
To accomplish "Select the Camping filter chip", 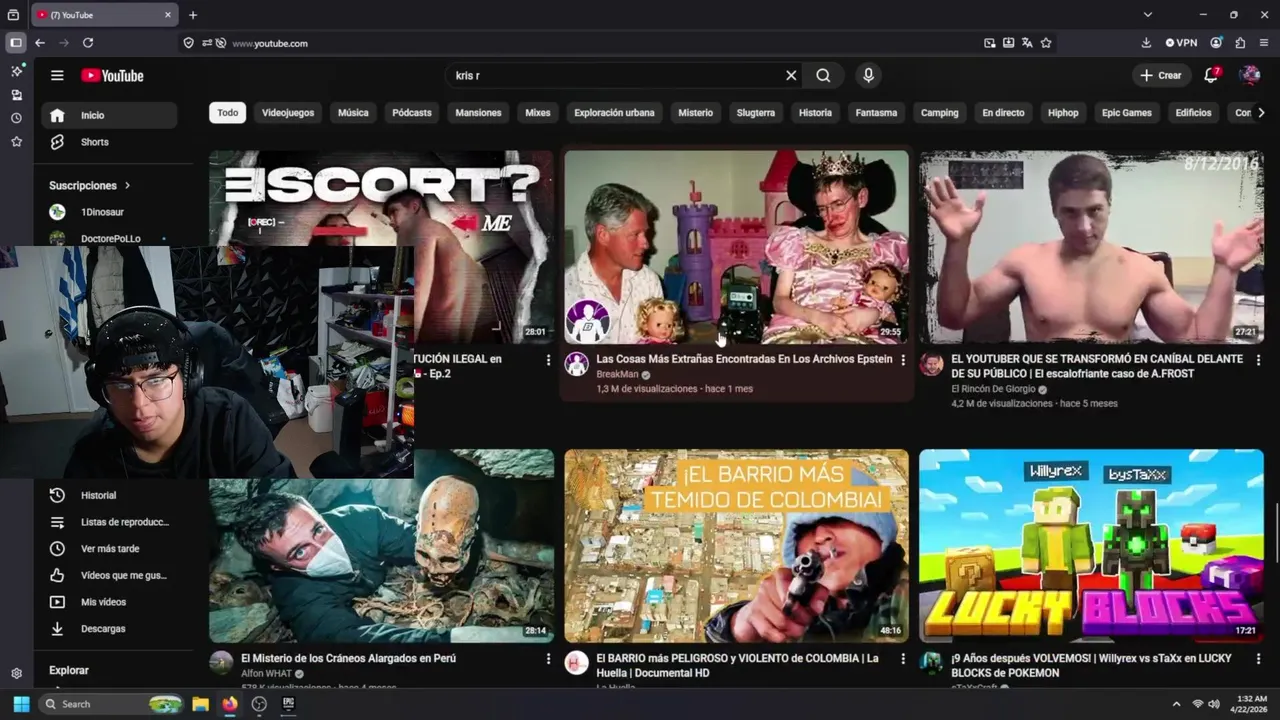I will pyautogui.click(x=939, y=113).
